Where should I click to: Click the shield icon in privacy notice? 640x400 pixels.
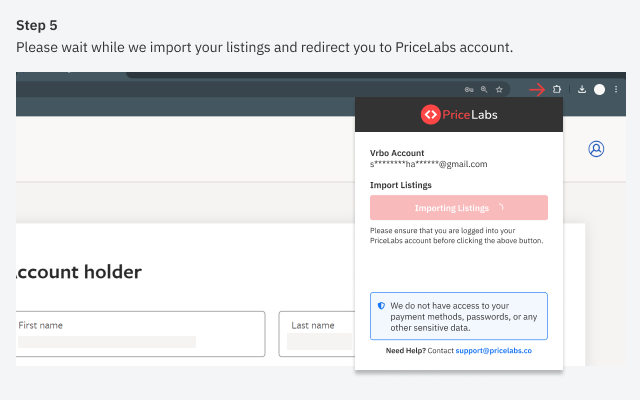(x=381, y=306)
